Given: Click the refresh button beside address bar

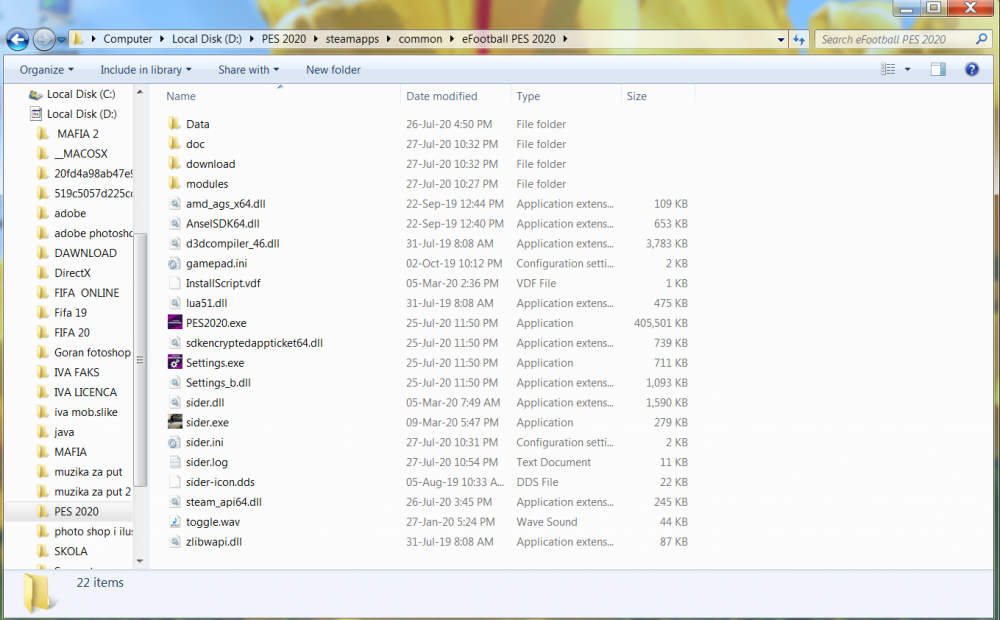Looking at the screenshot, I should 799,40.
